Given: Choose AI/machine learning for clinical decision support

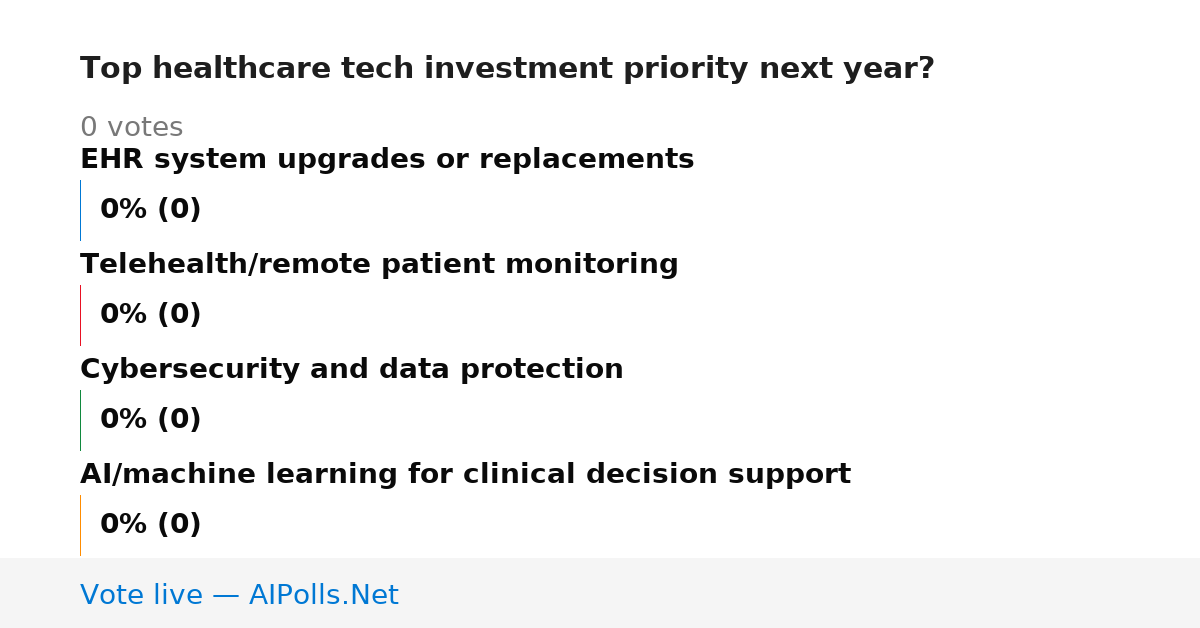Looking at the screenshot, I should click(x=465, y=475).
